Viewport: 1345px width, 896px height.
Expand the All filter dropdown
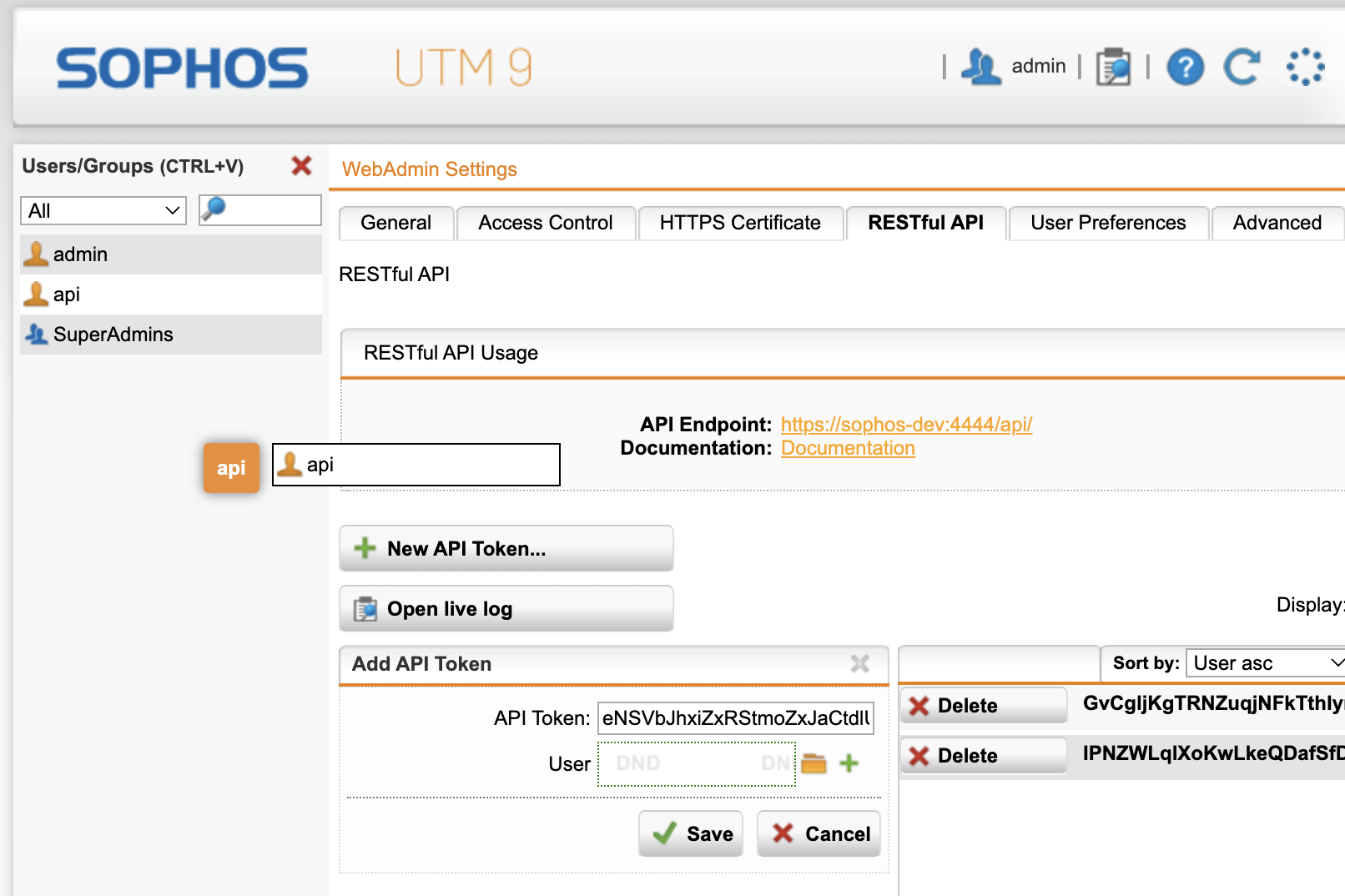[x=103, y=210]
